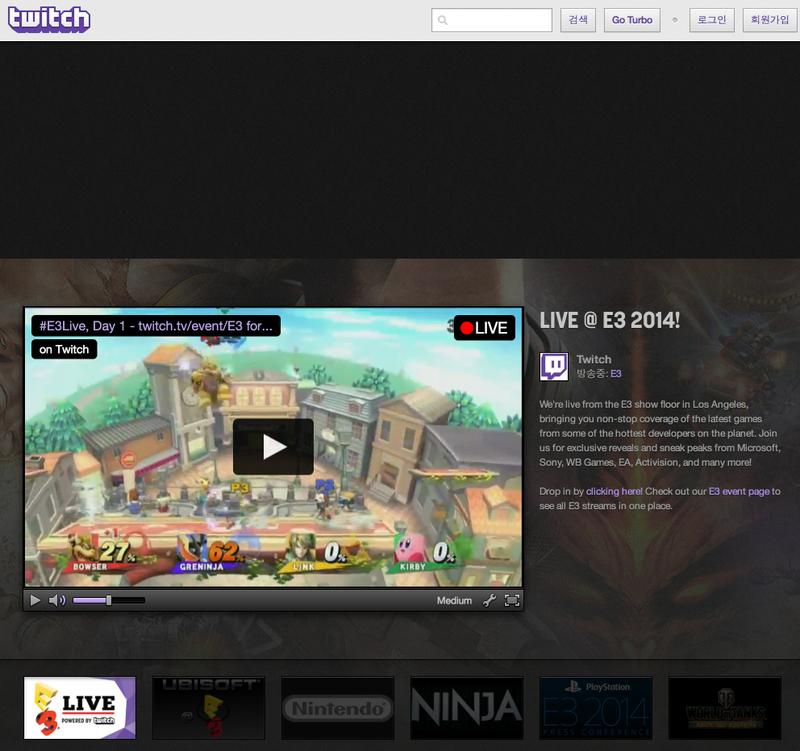
Task: Click the Go Turbo button
Action: point(632,20)
